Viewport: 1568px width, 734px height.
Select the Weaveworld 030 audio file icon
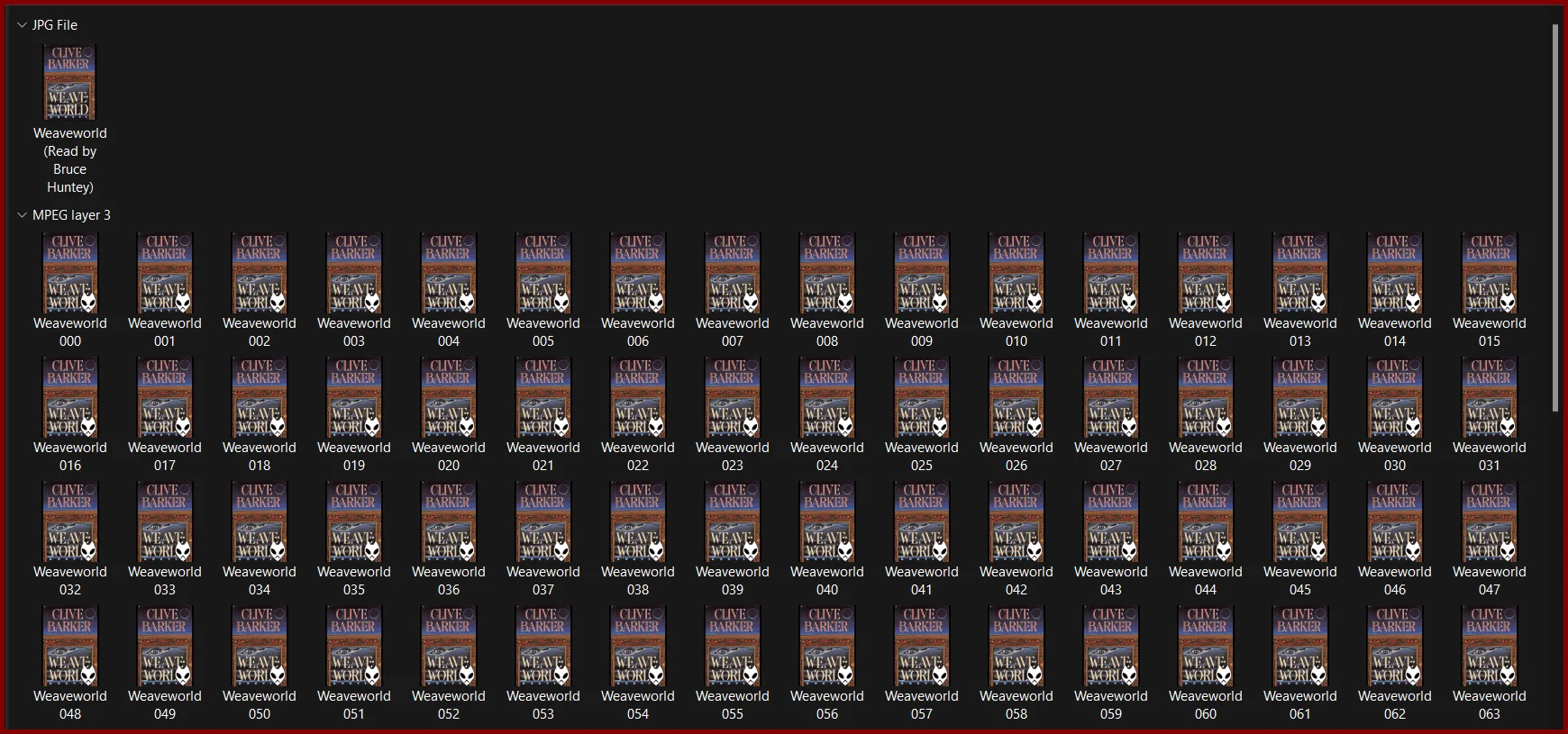pyautogui.click(x=1395, y=397)
